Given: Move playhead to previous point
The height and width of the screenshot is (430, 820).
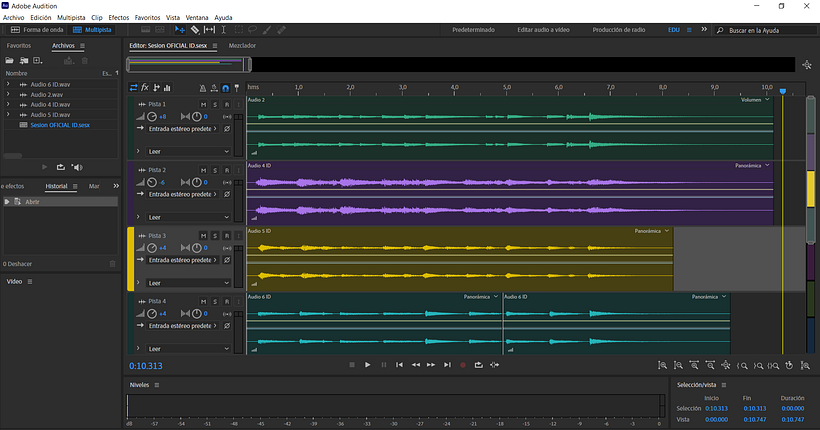Looking at the screenshot, I should point(400,365).
